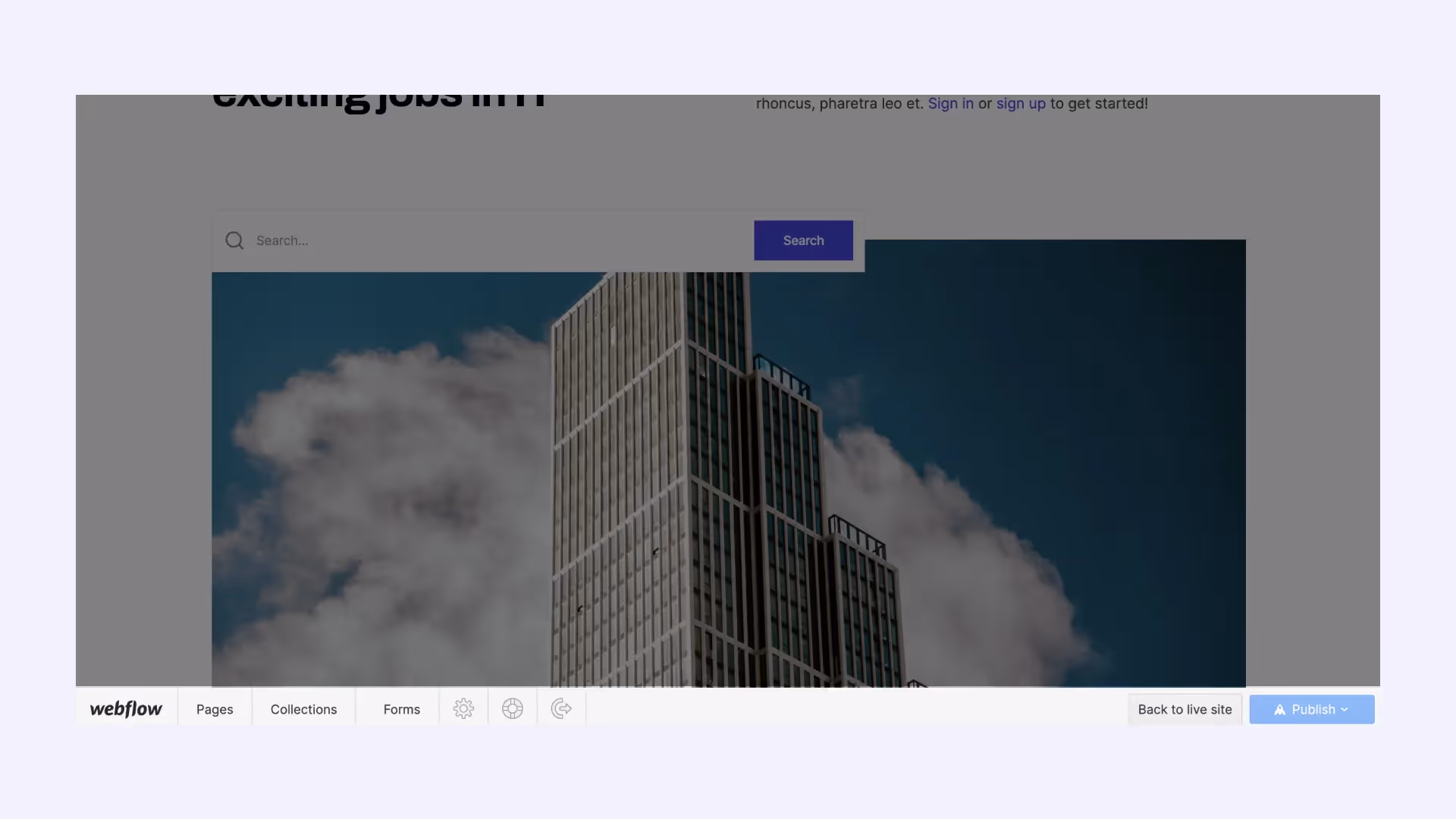
Task: Click the rocket icon on Publish
Action: 1279,710
